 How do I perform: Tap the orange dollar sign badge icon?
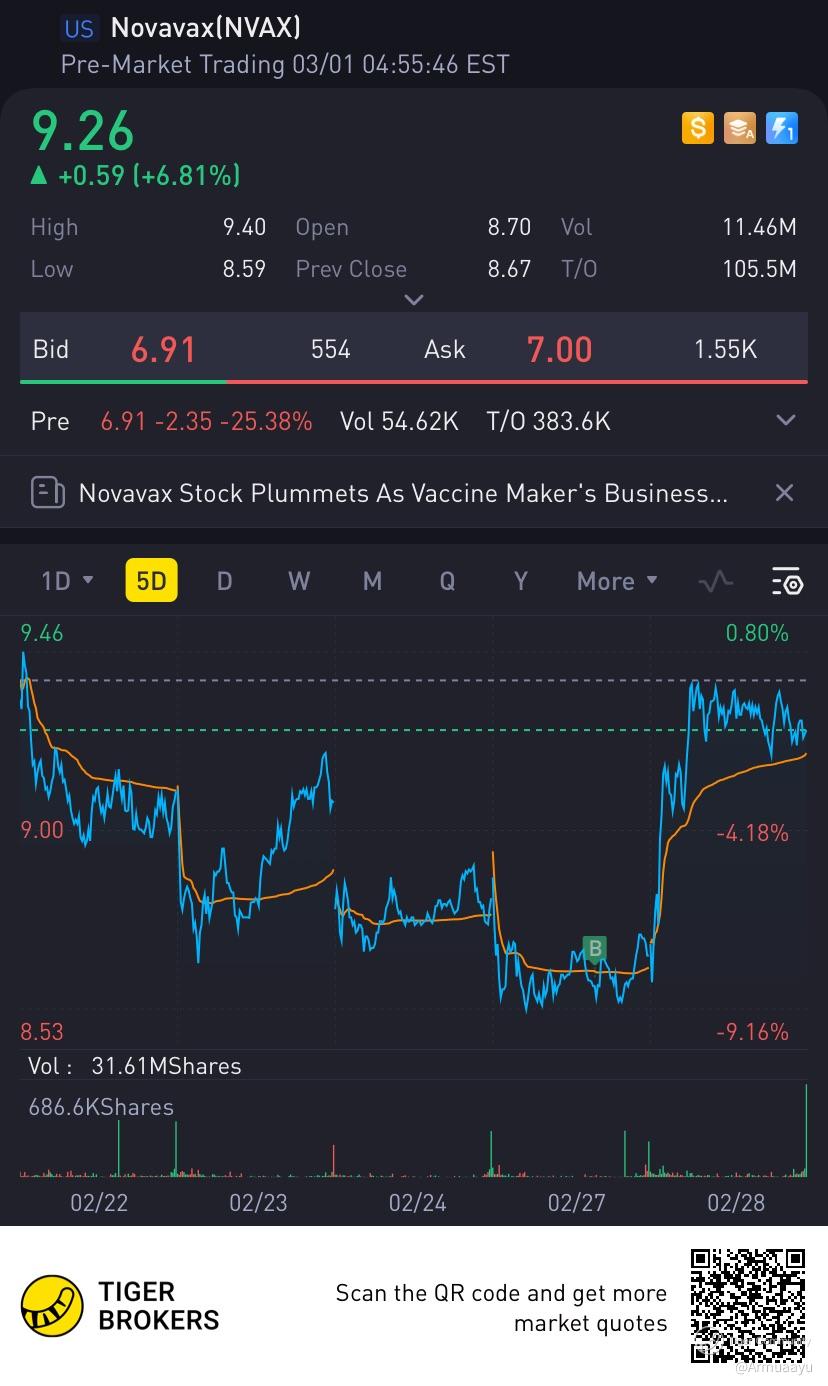coord(697,128)
